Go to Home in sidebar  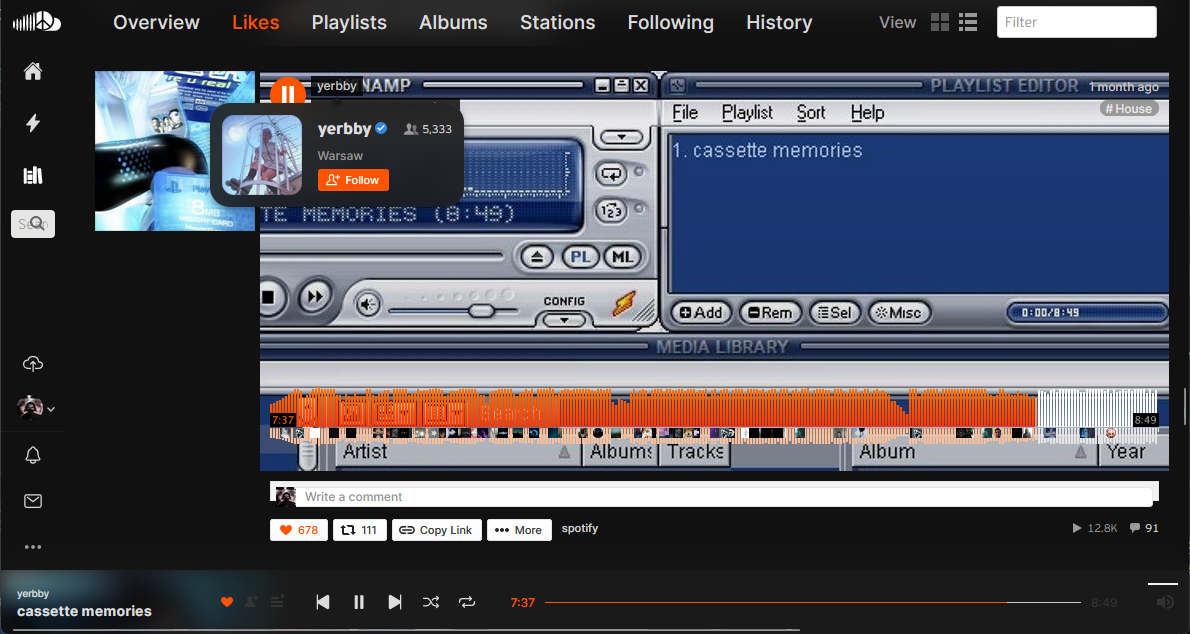[33, 71]
